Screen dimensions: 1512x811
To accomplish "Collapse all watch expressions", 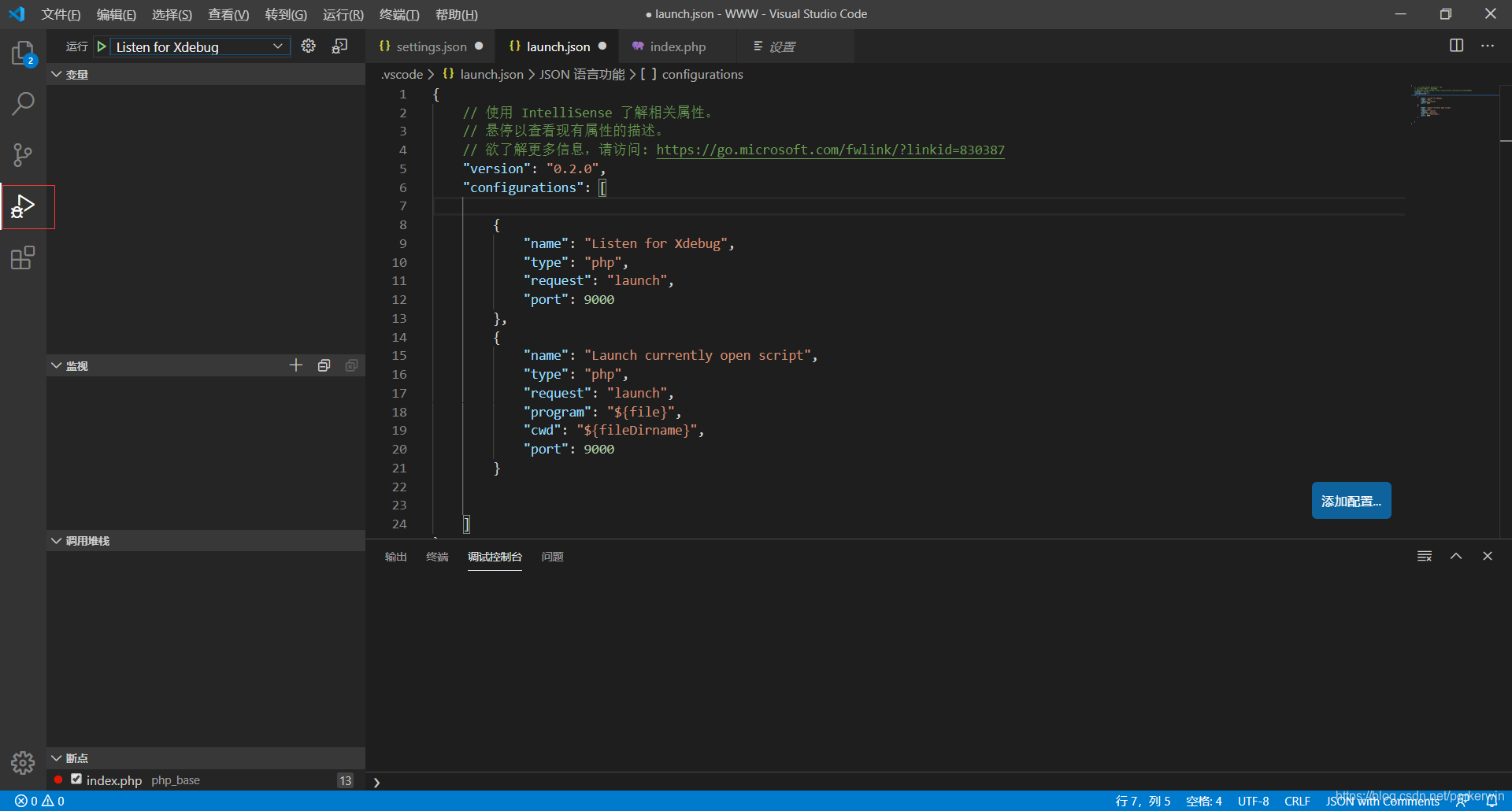I will 324,365.
